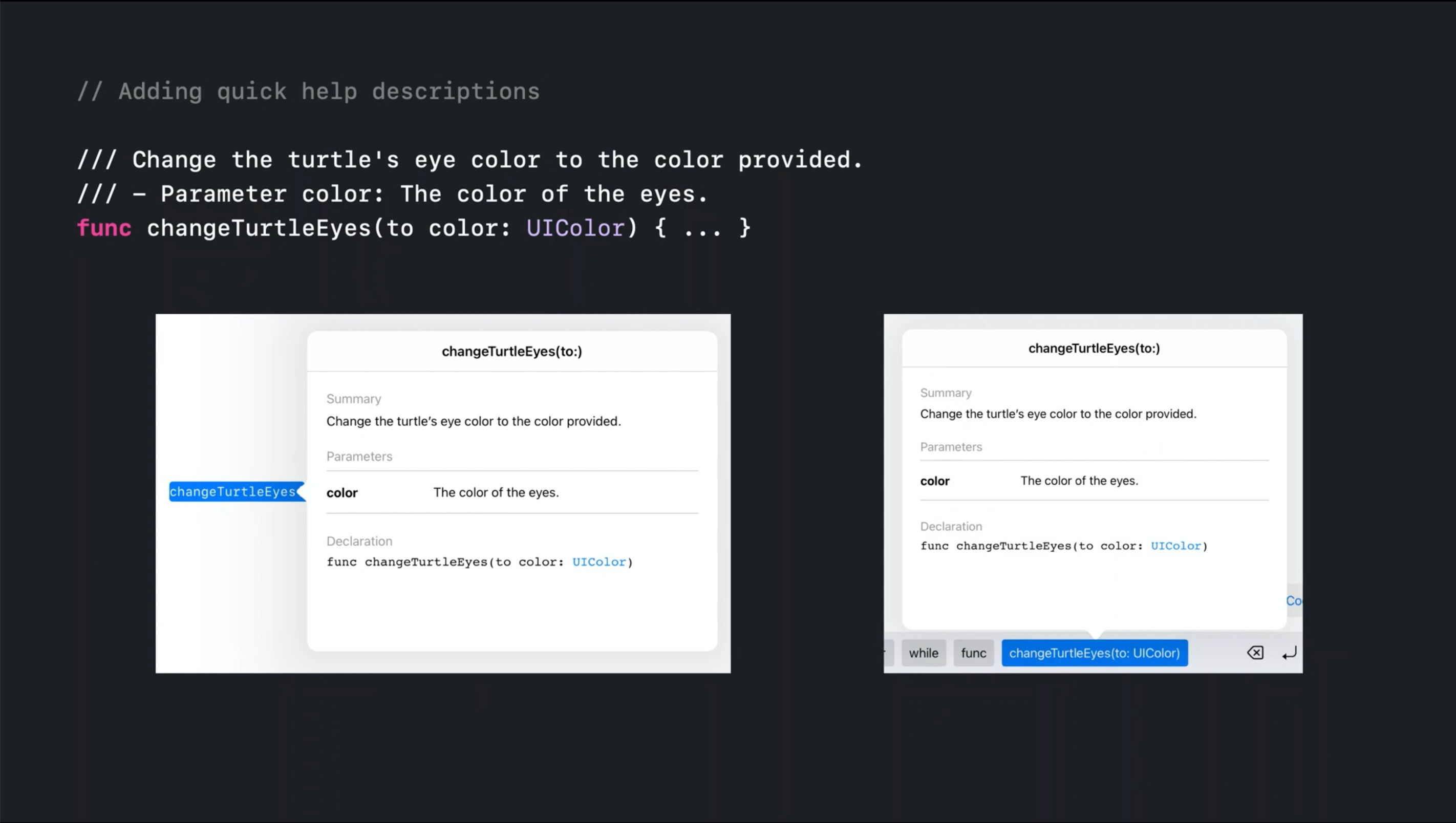The image size is (1456, 823).
Task: Click 'The color of the eyes.' in right popover
Action: (x=1079, y=481)
